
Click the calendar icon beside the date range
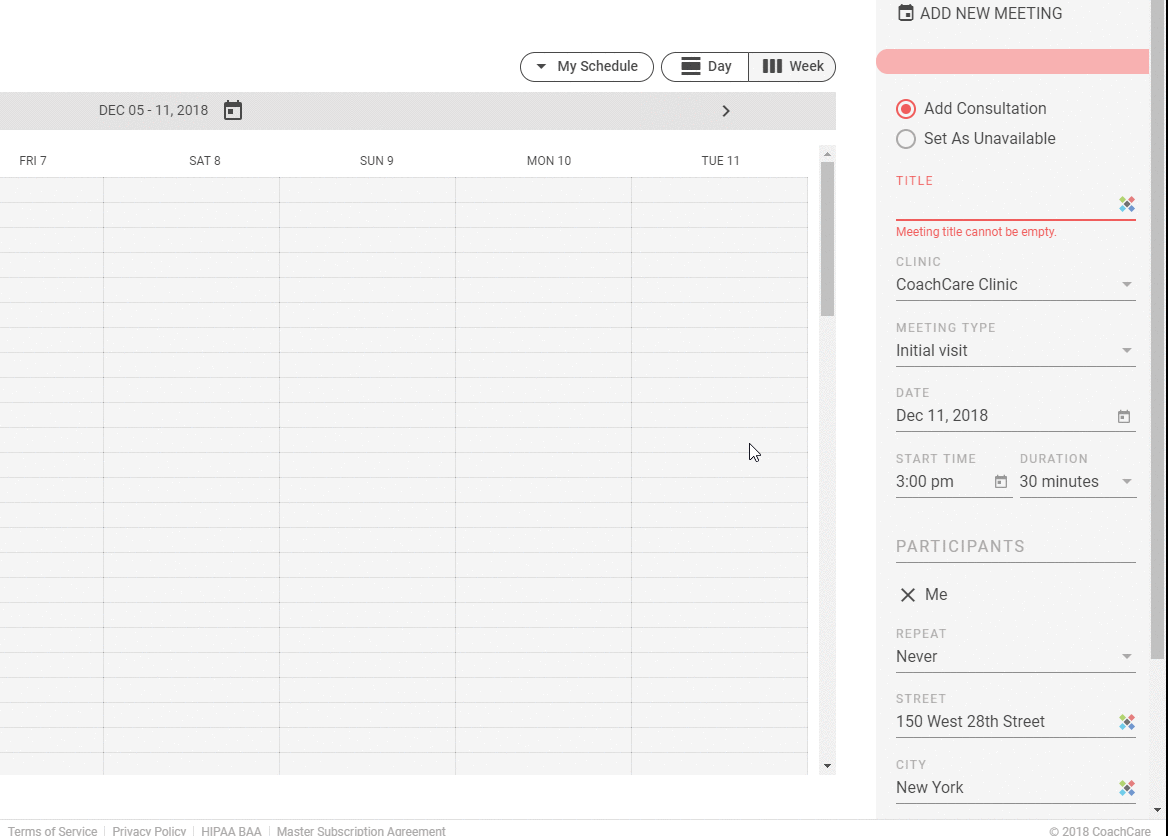pyautogui.click(x=233, y=110)
